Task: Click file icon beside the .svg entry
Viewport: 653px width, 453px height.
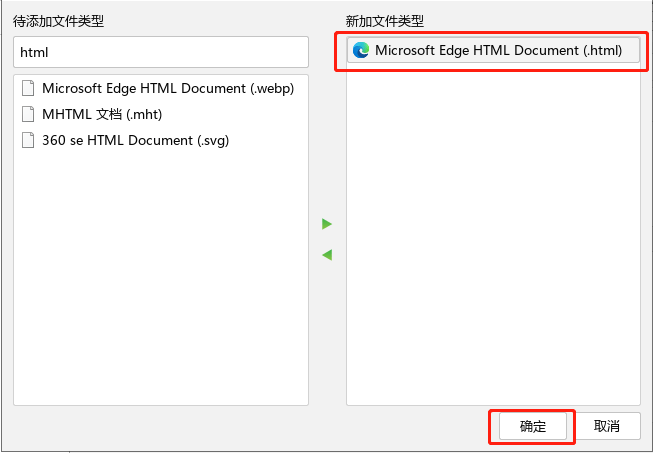Action: coord(28,140)
